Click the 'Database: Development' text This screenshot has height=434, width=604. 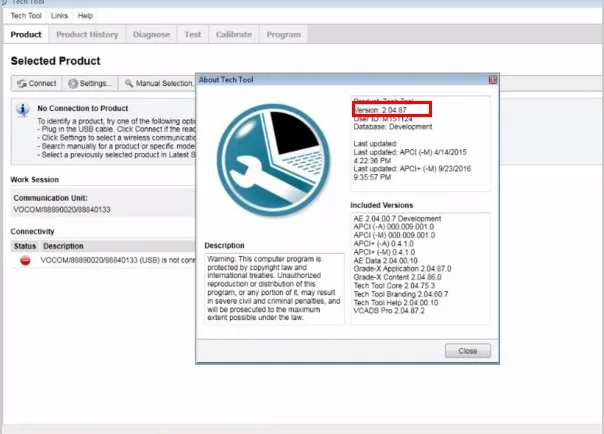[x=393, y=127]
